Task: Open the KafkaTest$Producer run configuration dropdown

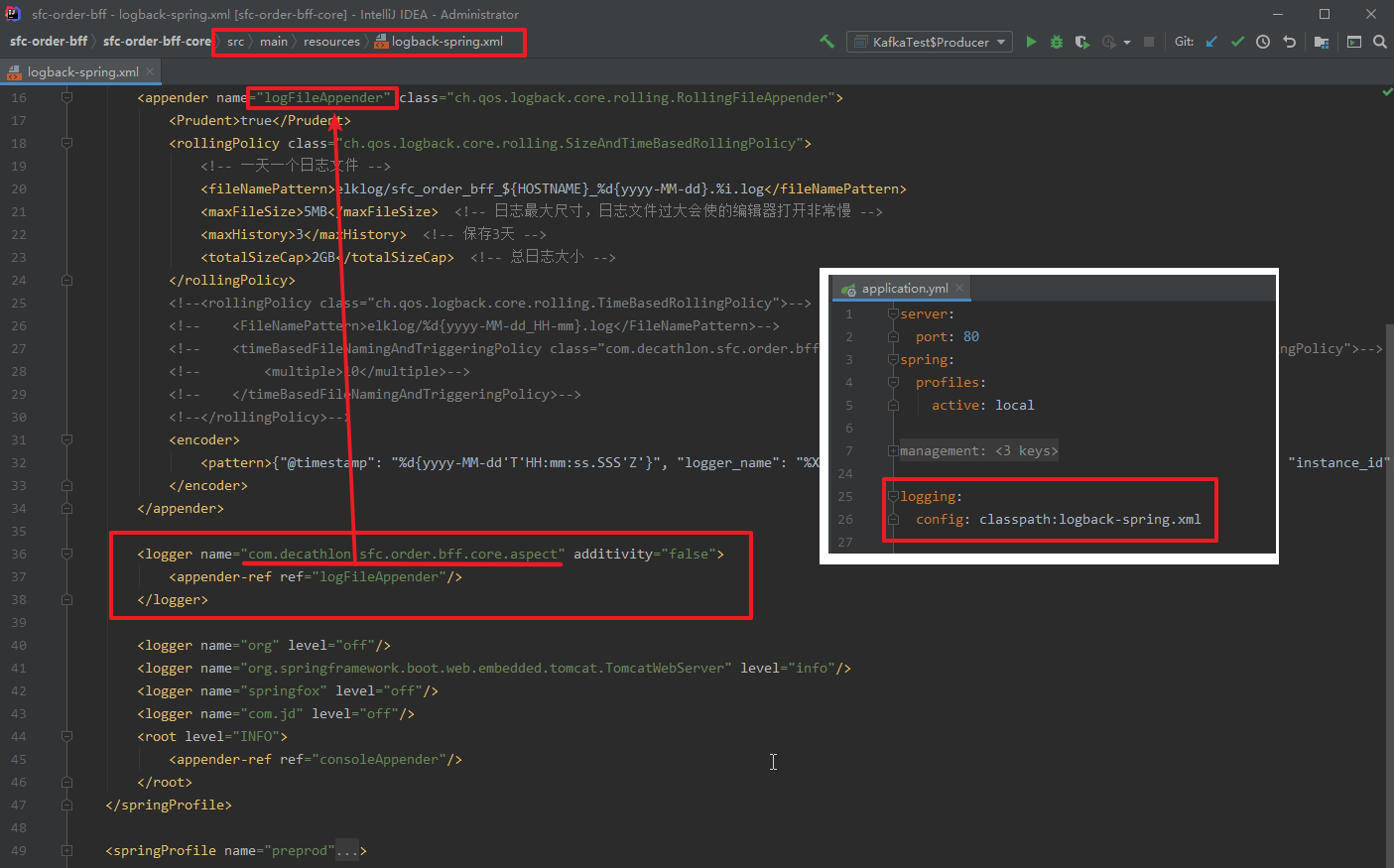Action: 930,42
